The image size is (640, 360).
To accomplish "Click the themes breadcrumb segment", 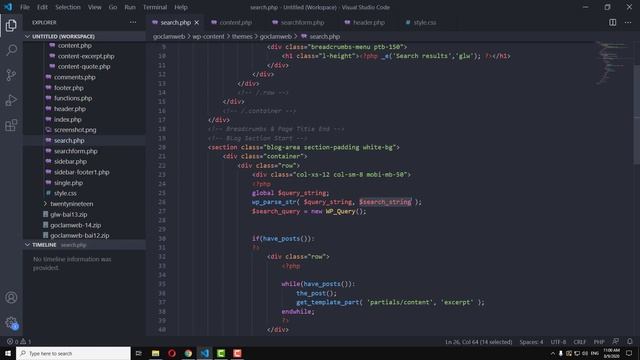I will click(x=242, y=36).
